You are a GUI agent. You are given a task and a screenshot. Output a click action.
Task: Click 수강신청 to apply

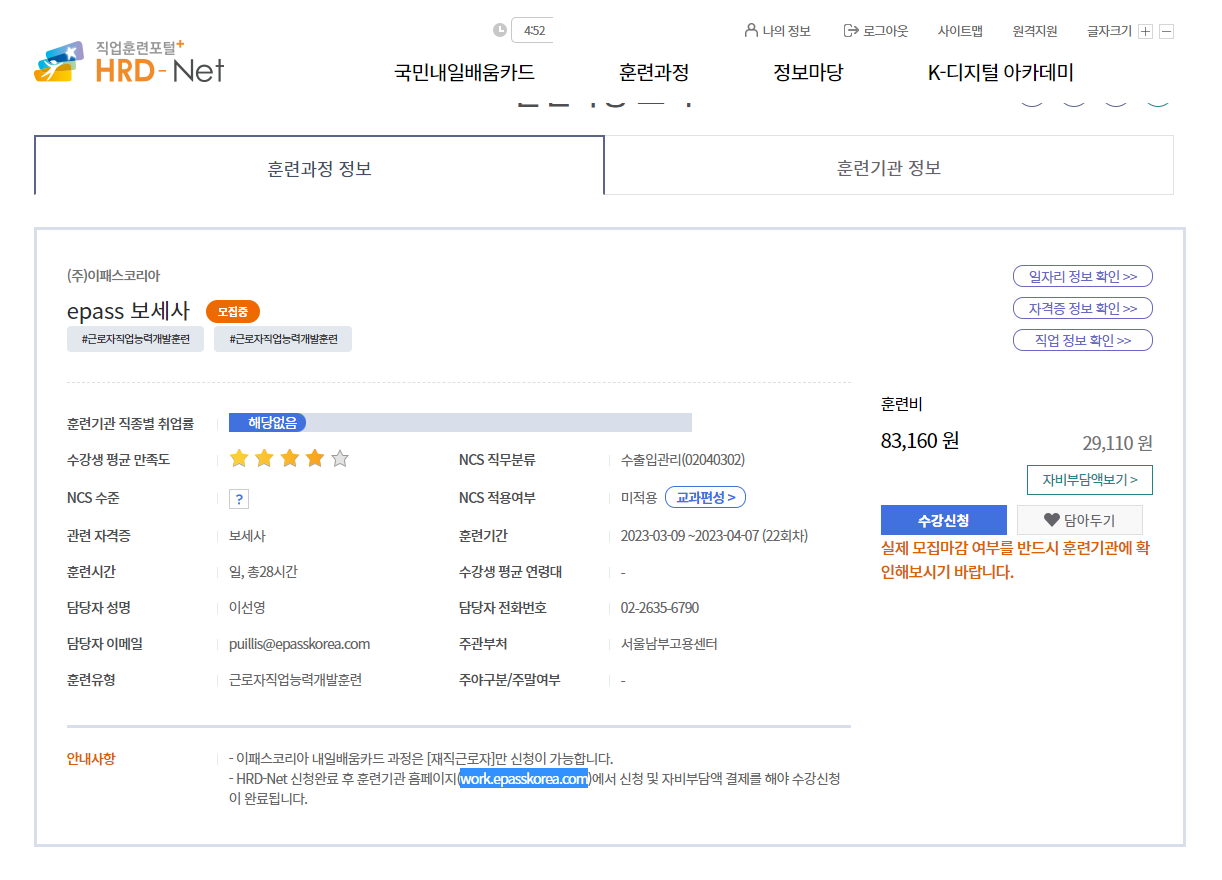944,520
